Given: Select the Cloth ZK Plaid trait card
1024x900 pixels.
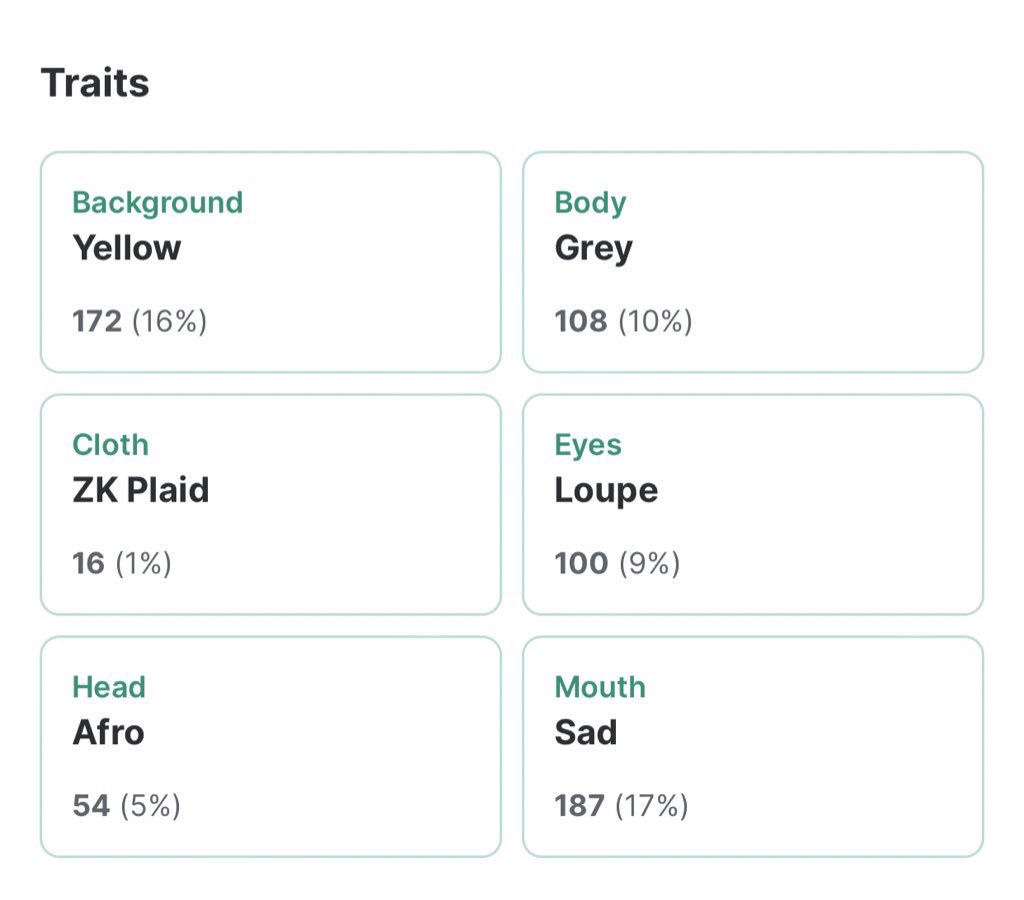Looking at the screenshot, I should (x=271, y=504).
